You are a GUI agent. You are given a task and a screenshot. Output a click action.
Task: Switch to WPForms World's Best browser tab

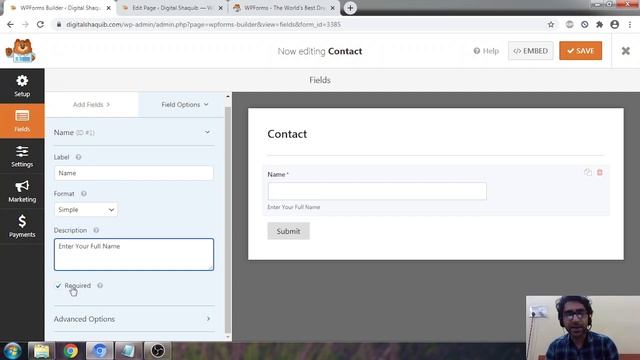[x=284, y=8]
